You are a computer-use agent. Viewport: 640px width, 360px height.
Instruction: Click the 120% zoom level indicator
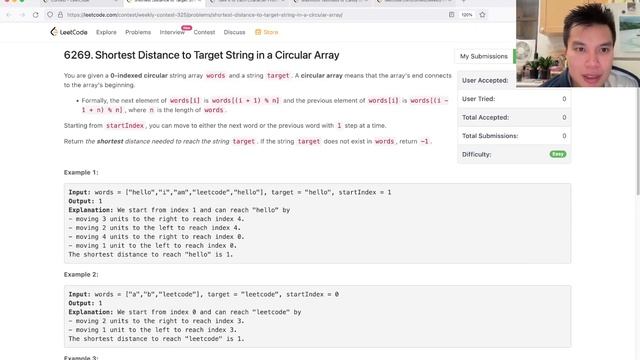[x=467, y=15]
